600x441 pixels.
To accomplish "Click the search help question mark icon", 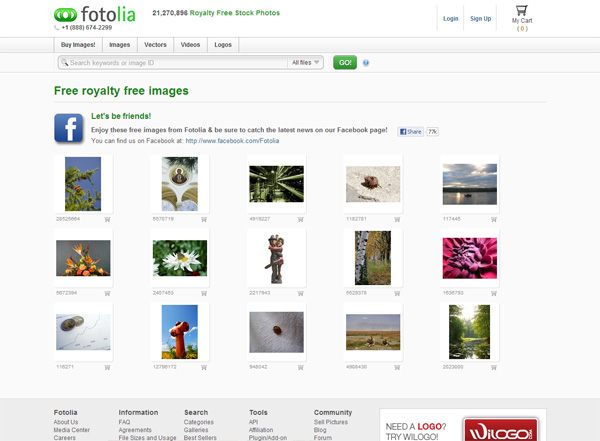I will click(x=366, y=63).
